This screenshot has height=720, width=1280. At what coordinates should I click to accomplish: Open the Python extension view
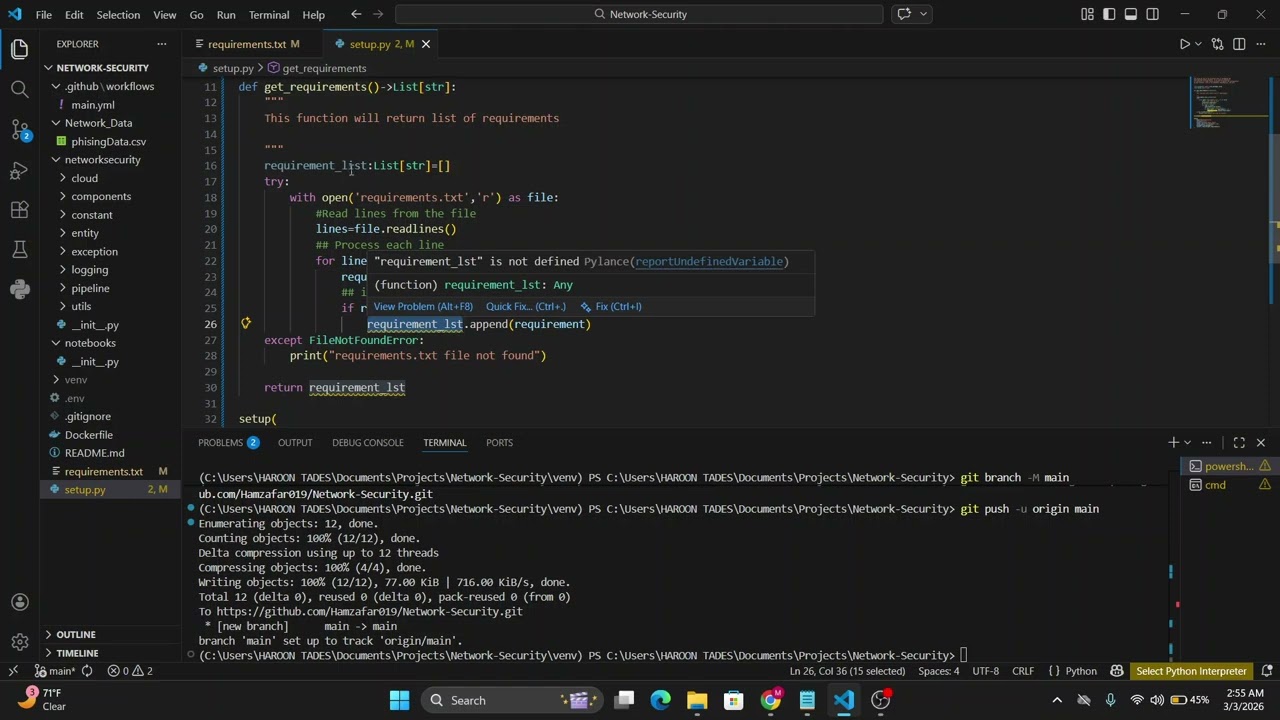(19, 289)
